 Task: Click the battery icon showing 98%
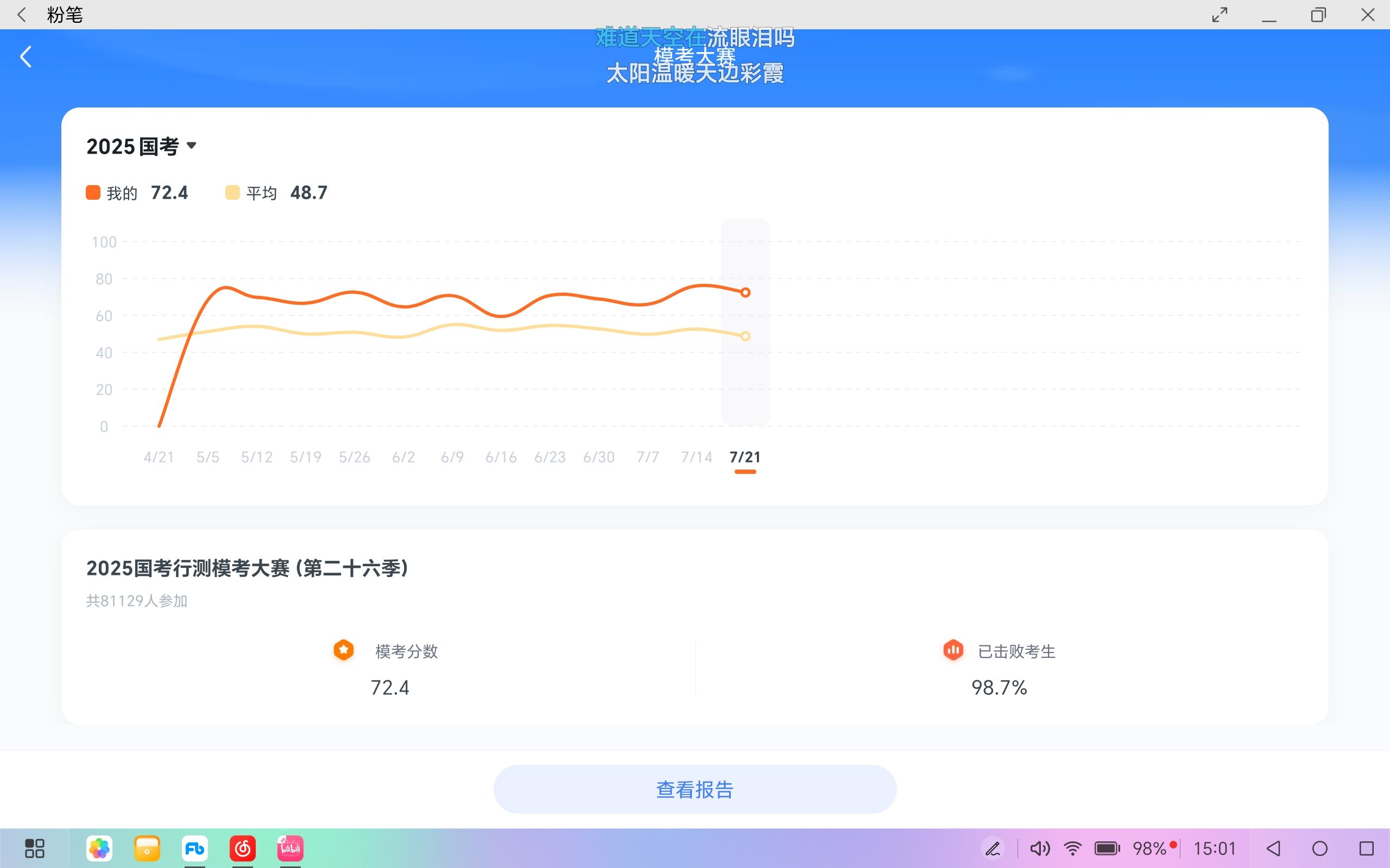tap(1107, 848)
